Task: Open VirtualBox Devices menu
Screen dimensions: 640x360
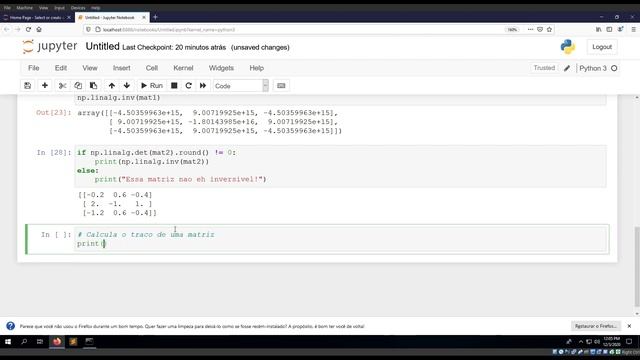Action: (x=78, y=8)
